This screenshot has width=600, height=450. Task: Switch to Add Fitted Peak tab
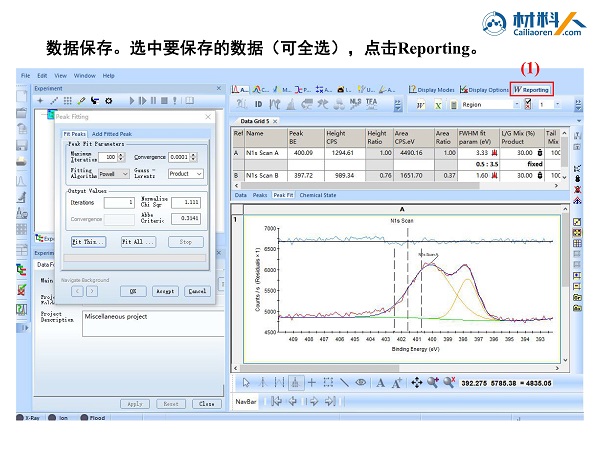point(112,134)
